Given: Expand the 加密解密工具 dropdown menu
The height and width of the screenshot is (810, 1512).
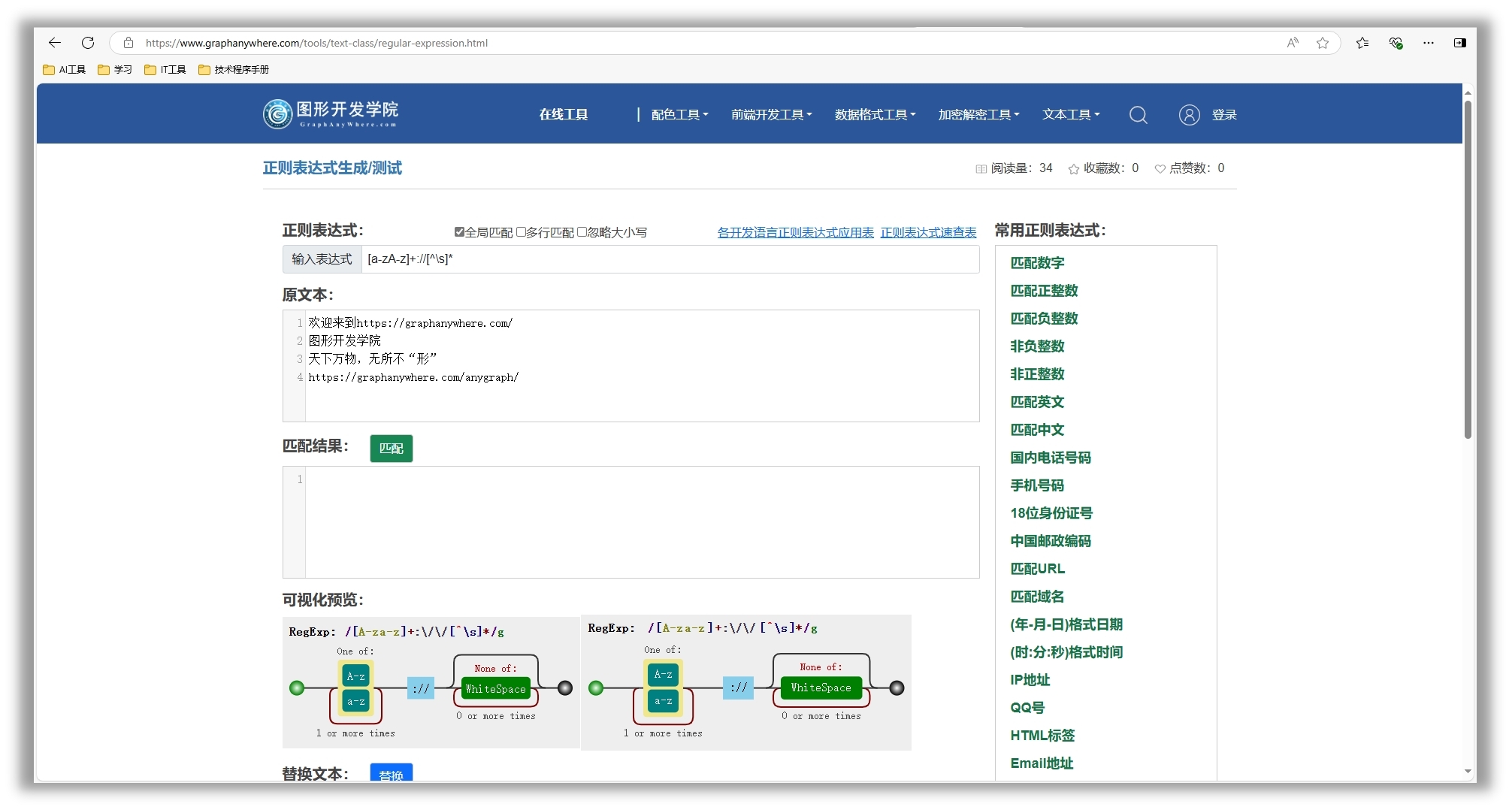Looking at the screenshot, I should pyautogui.click(x=979, y=115).
